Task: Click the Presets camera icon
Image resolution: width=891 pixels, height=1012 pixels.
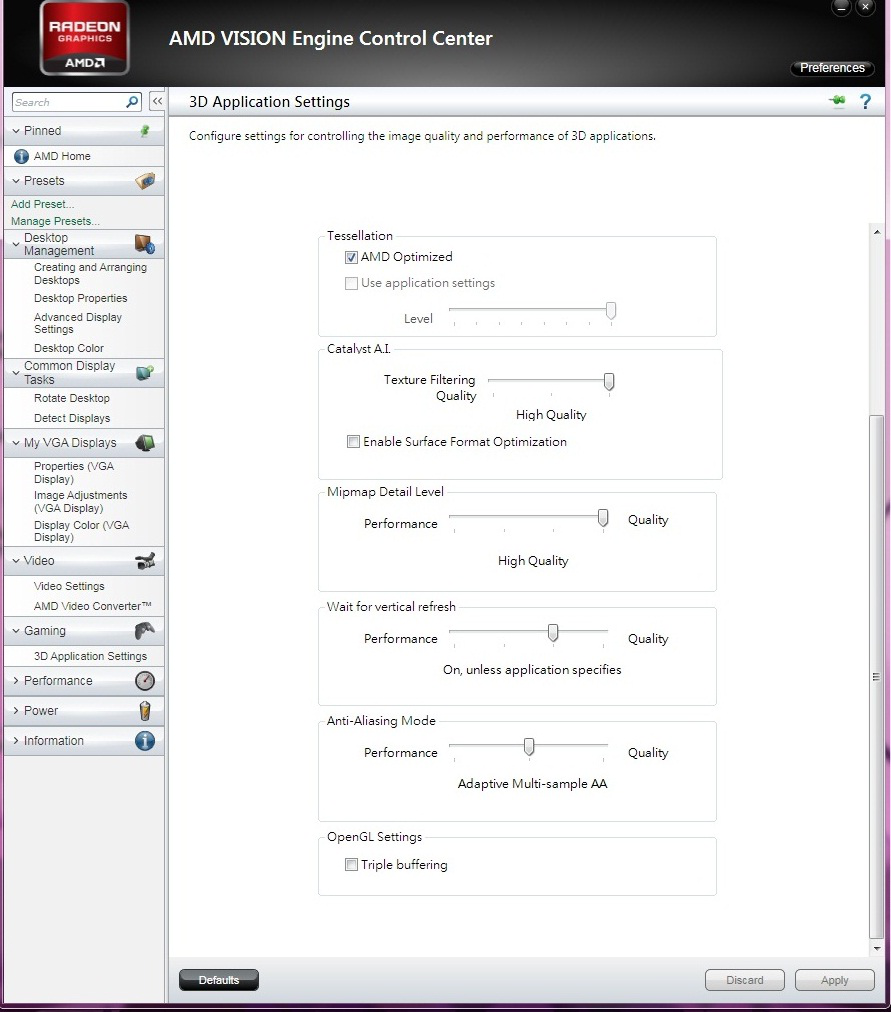Action: pyautogui.click(x=145, y=181)
